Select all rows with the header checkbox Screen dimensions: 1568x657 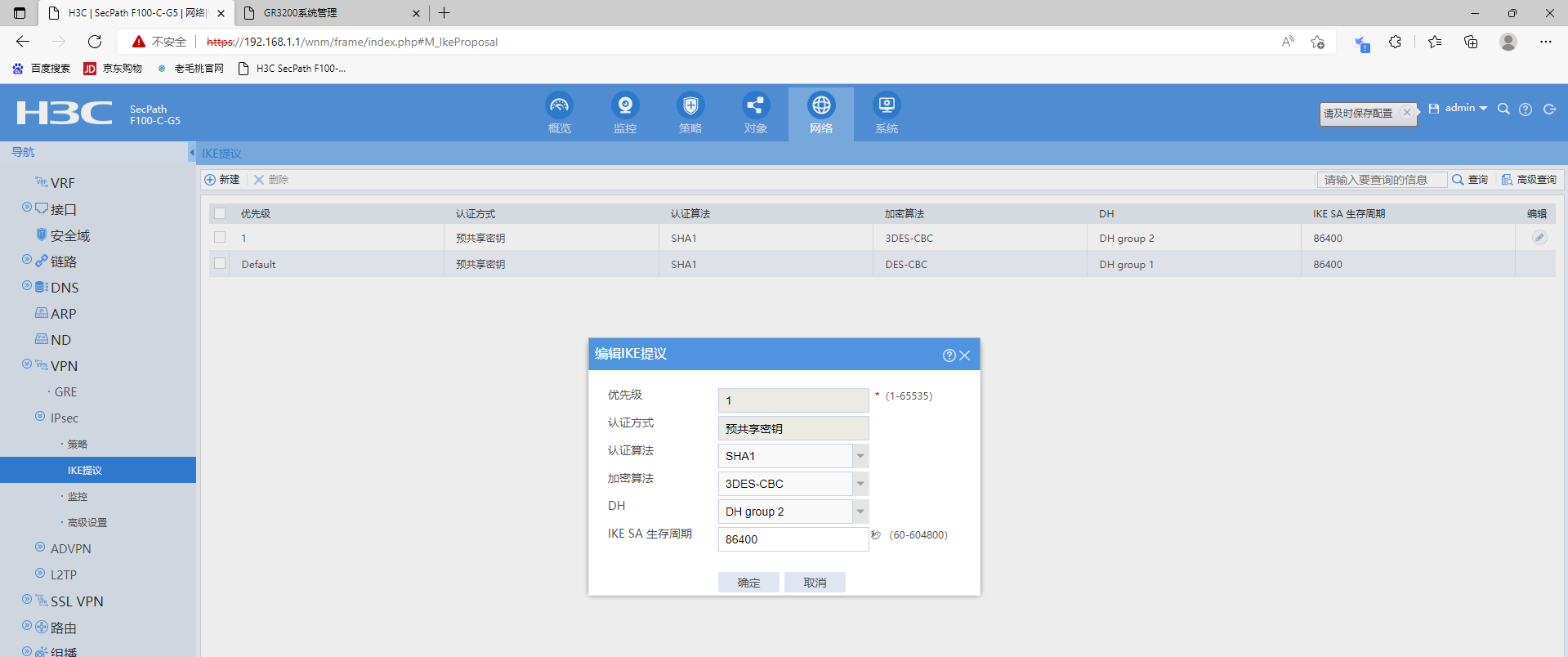tap(220, 213)
